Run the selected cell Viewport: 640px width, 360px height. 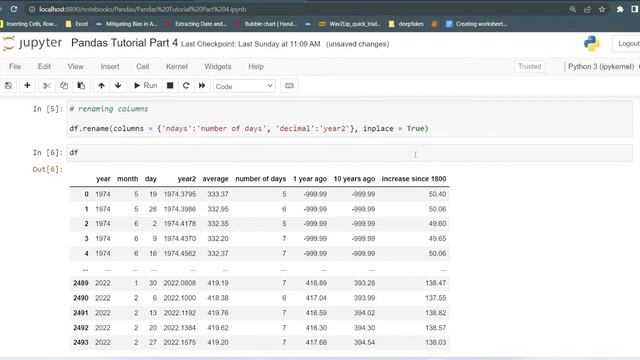[x=146, y=86]
